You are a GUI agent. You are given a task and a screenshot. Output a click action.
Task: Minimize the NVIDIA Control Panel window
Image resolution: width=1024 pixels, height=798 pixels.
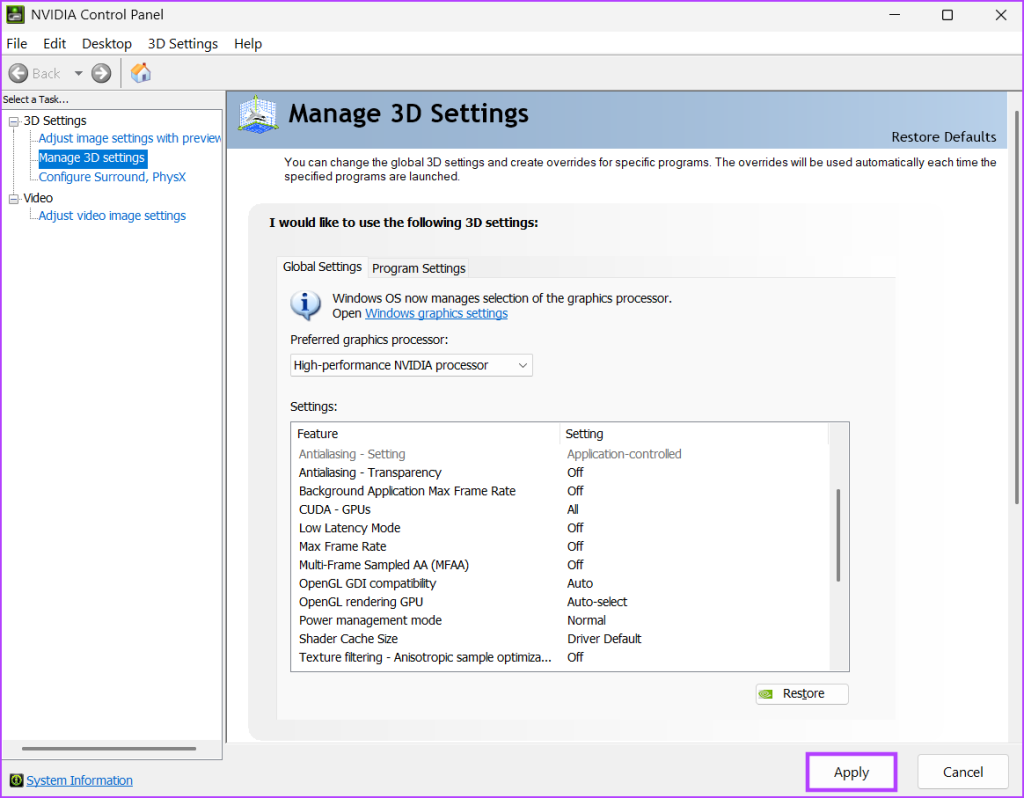pos(895,15)
